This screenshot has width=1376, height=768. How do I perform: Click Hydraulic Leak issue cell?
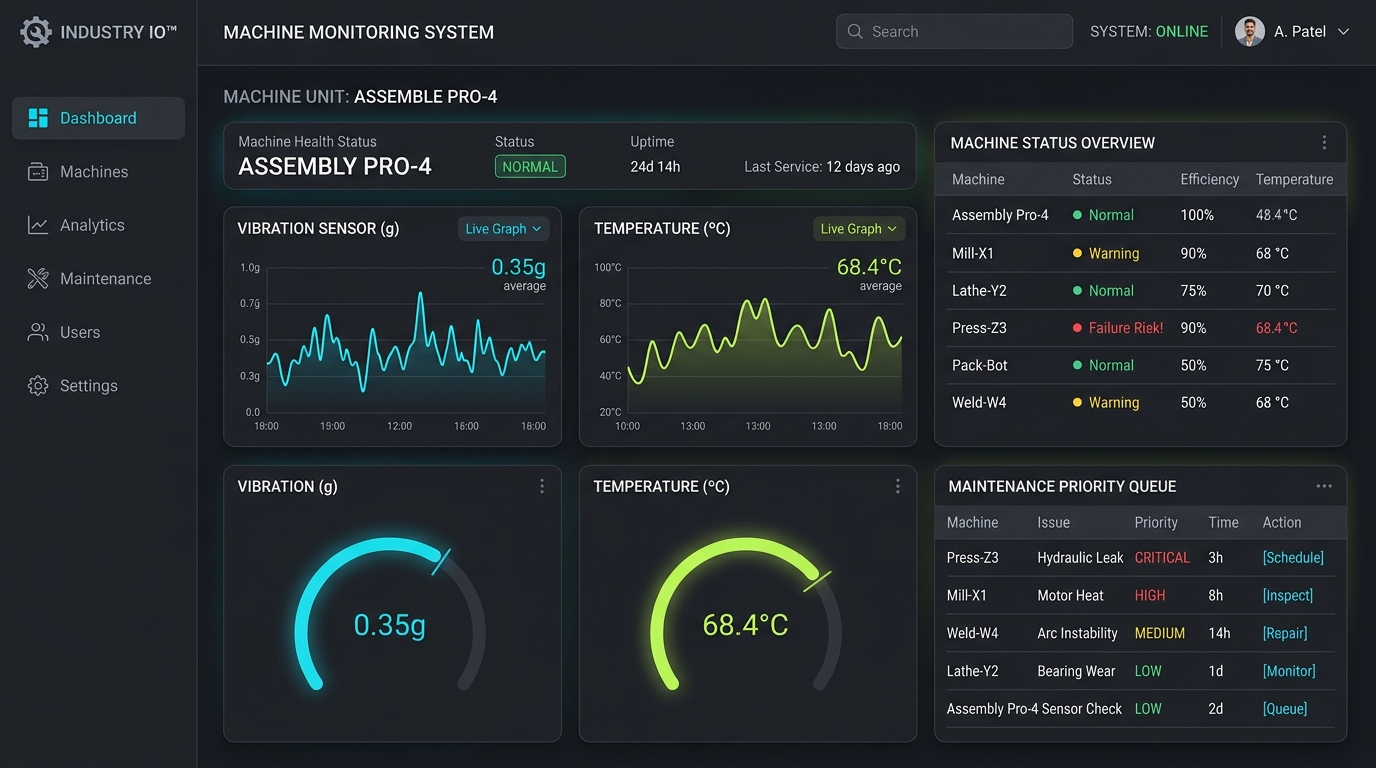tap(1080, 558)
